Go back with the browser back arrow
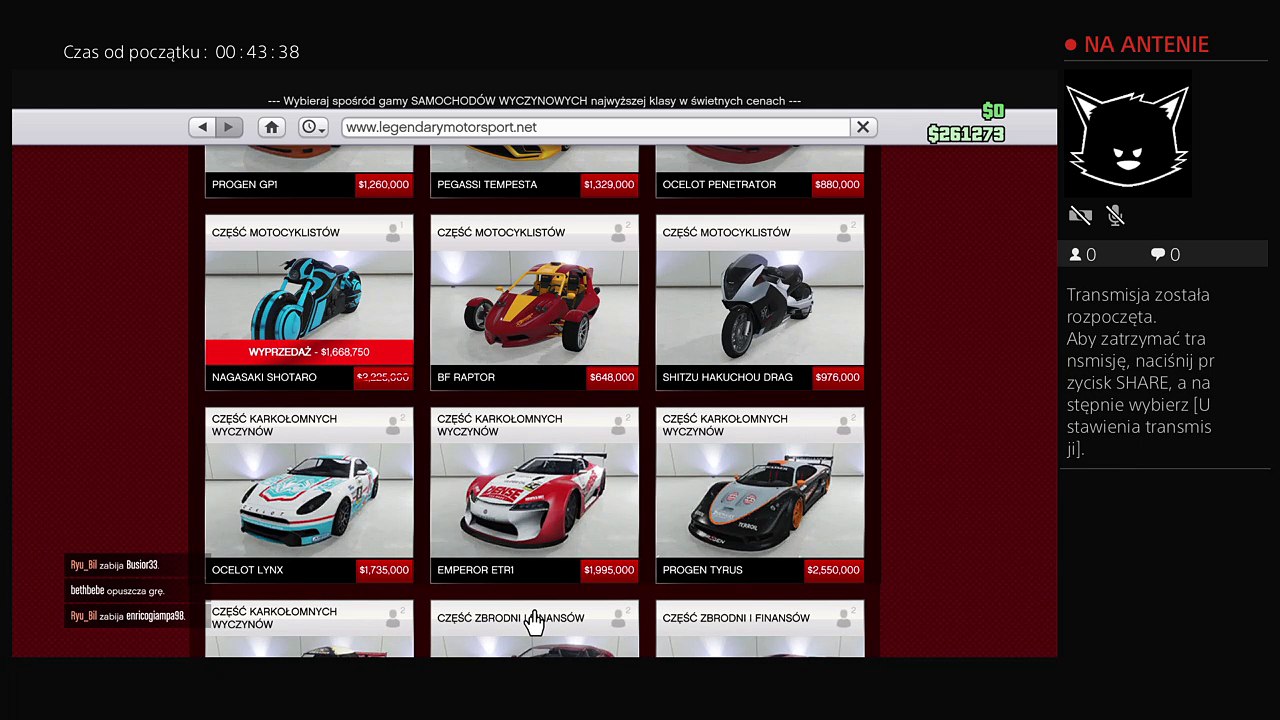This screenshot has height=720, width=1280. point(203,127)
